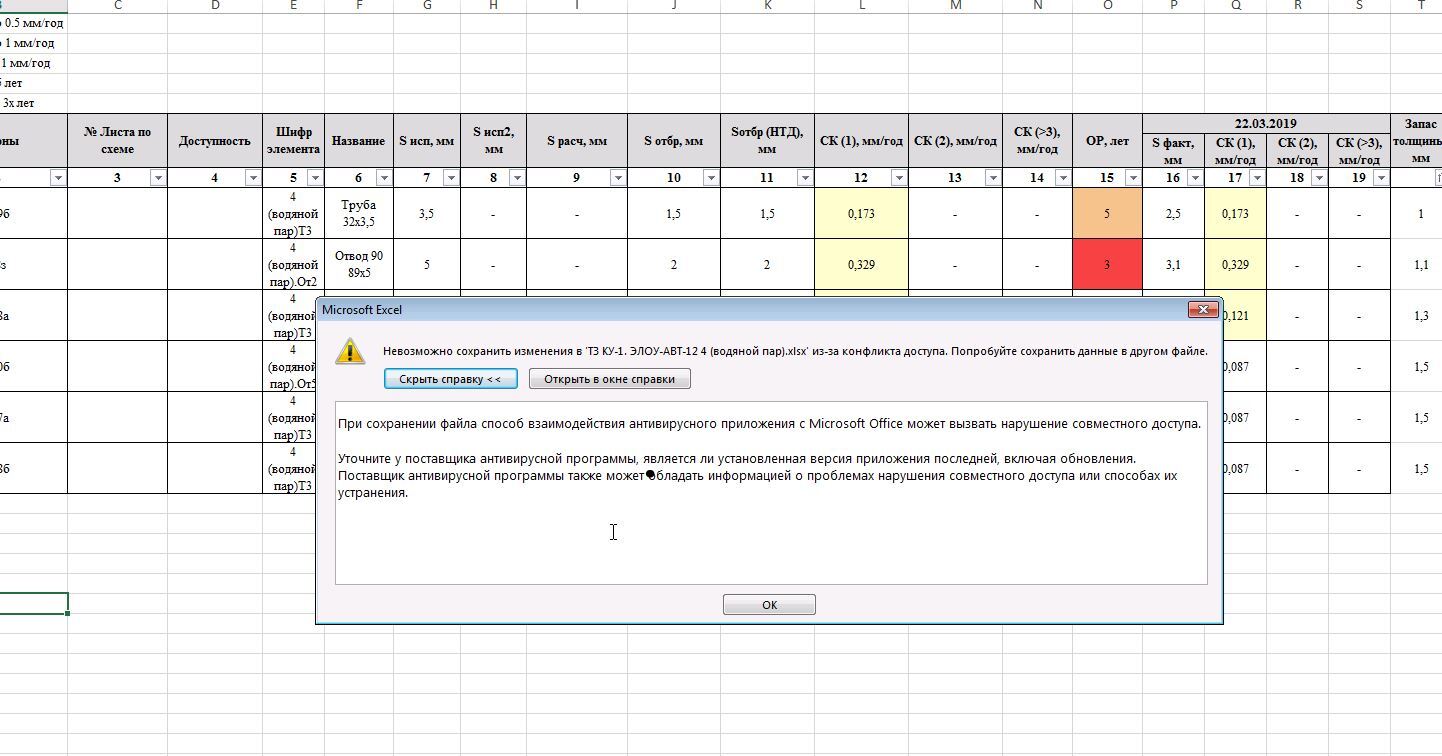Select column header L
1442x756 pixels.
click(861, 6)
